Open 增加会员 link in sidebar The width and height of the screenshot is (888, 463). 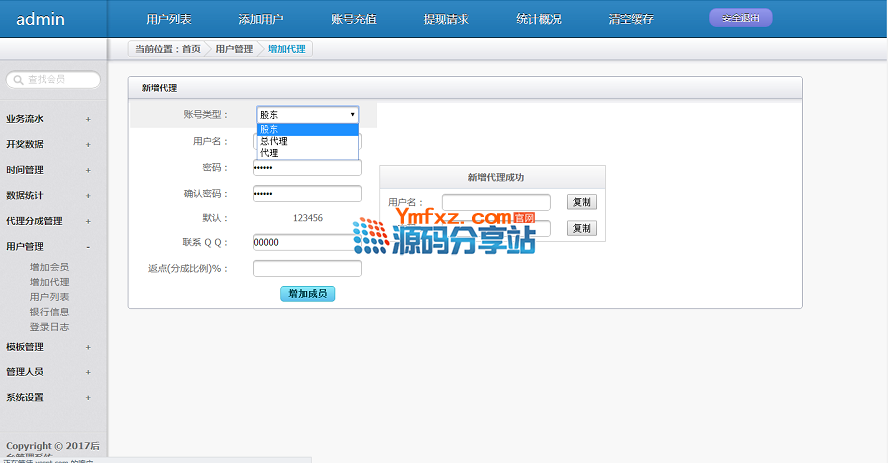pos(49,267)
